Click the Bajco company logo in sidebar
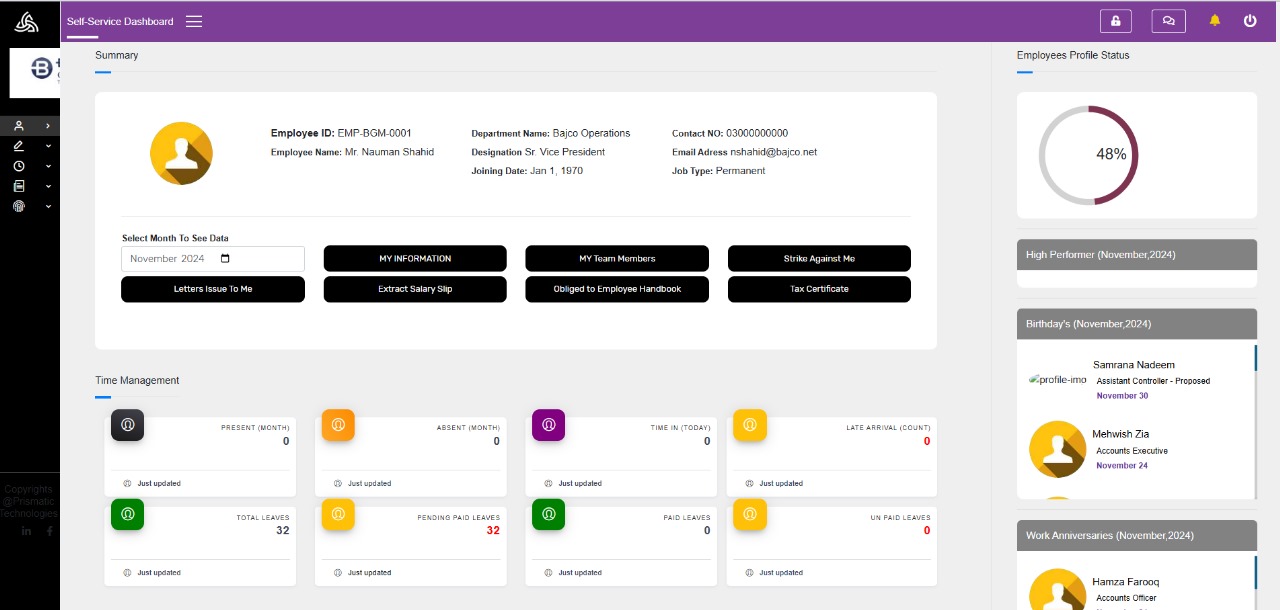The width and height of the screenshot is (1280, 610). pos(35,72)
